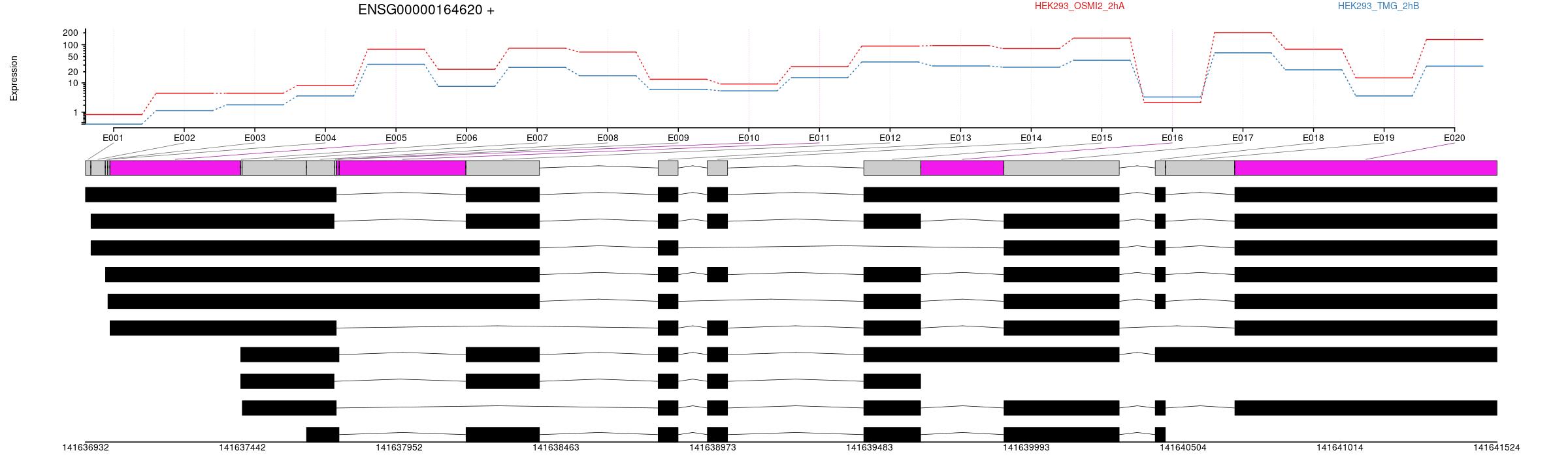The image size is (1568, 457).
Task: Select exon label E005
Action: [396, 138]
